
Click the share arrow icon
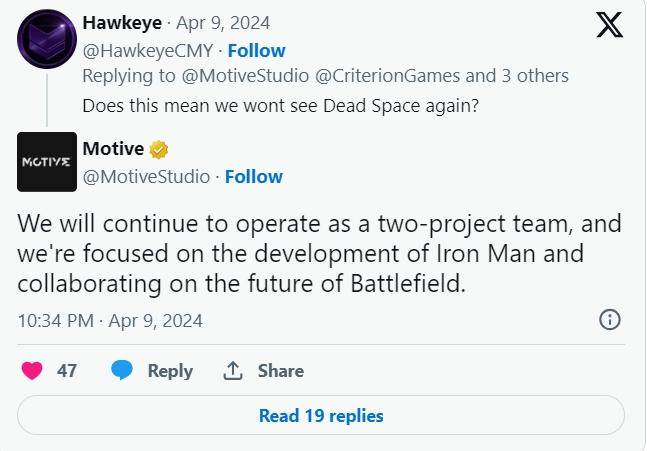[x=233, y=371]
